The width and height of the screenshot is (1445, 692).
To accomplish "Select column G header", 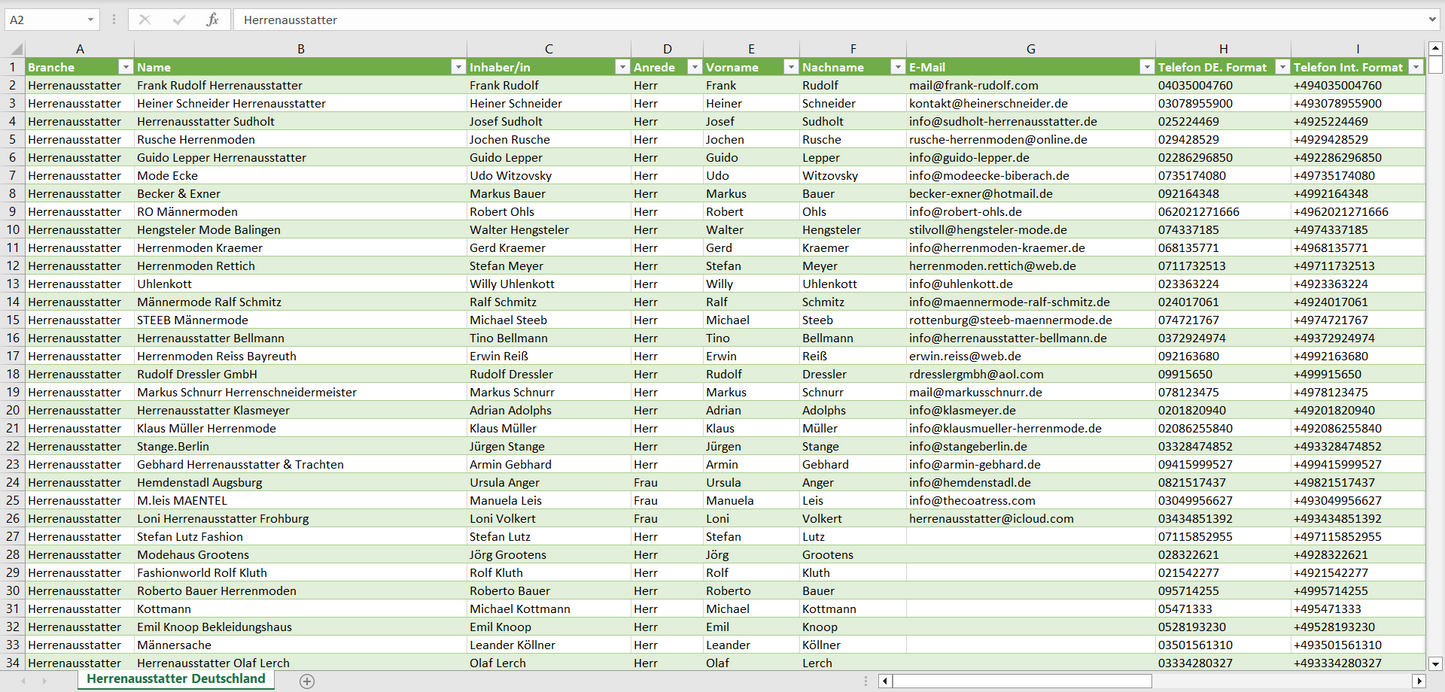I will pos(1030,49).
